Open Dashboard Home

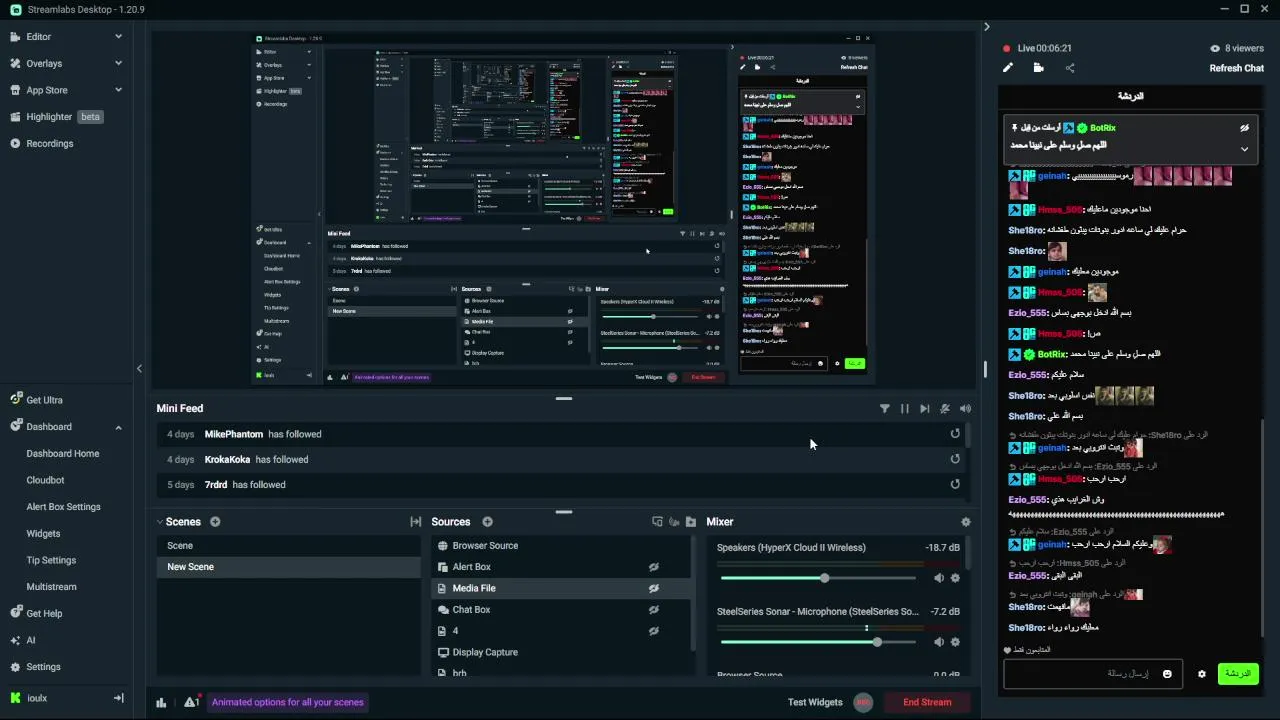[x=63, y=453]
